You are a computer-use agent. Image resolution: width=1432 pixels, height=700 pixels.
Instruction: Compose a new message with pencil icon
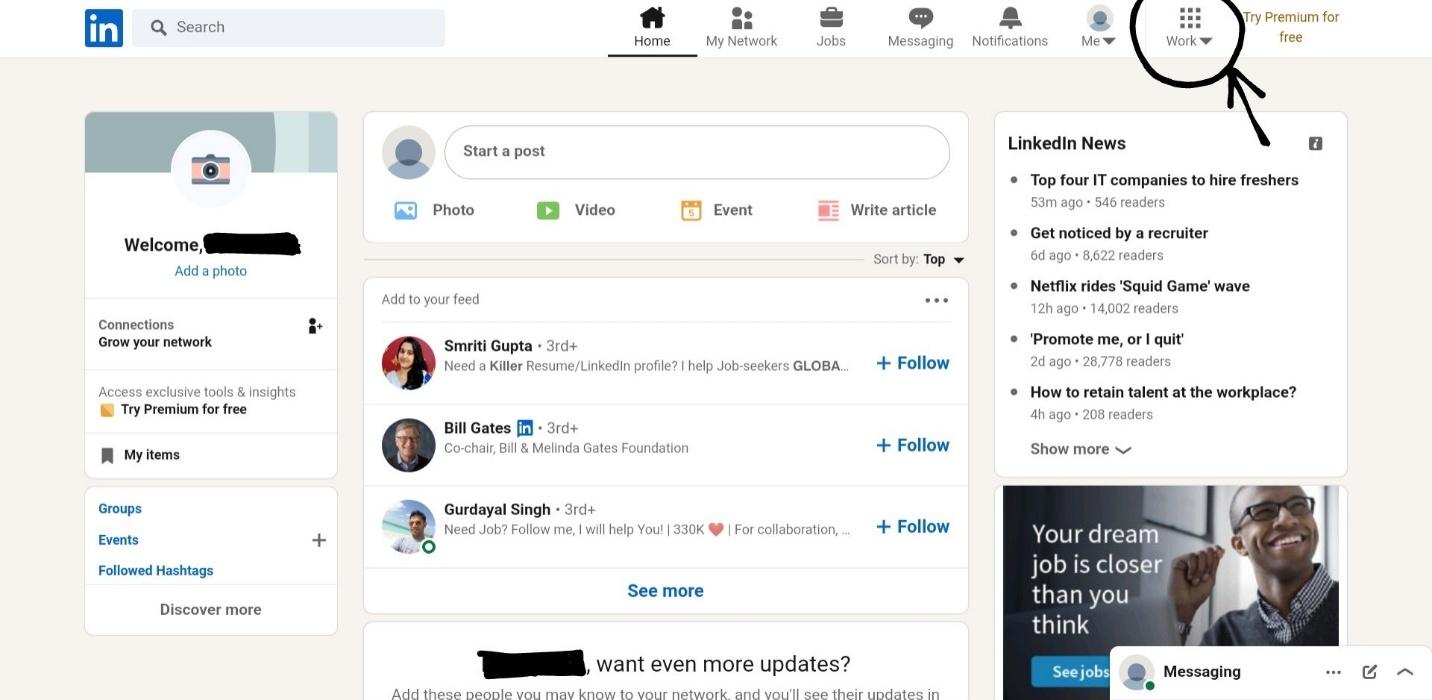(x=1369, y=672)
